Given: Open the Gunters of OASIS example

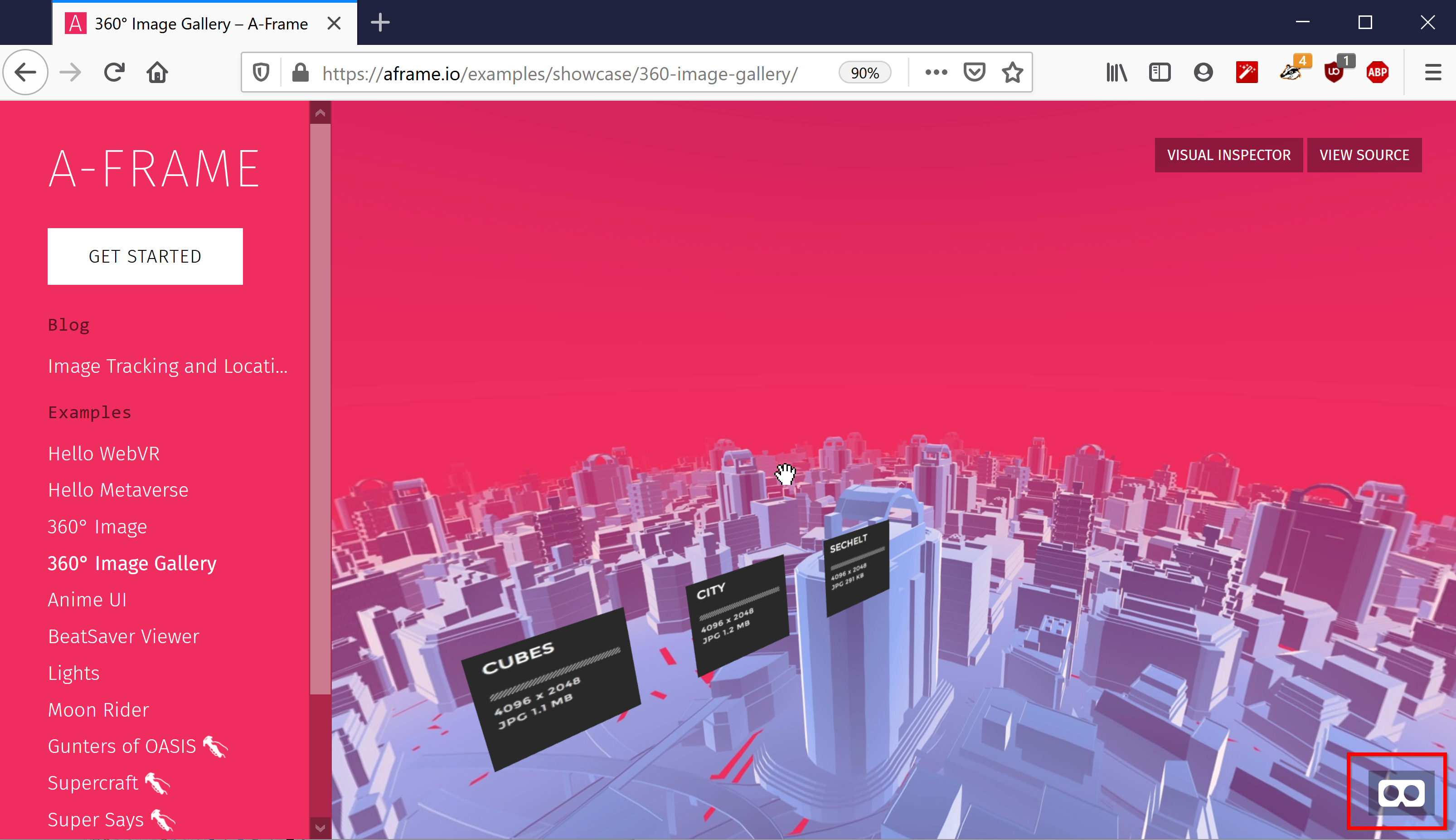Looking at the screenshot, I should [138, 747].
